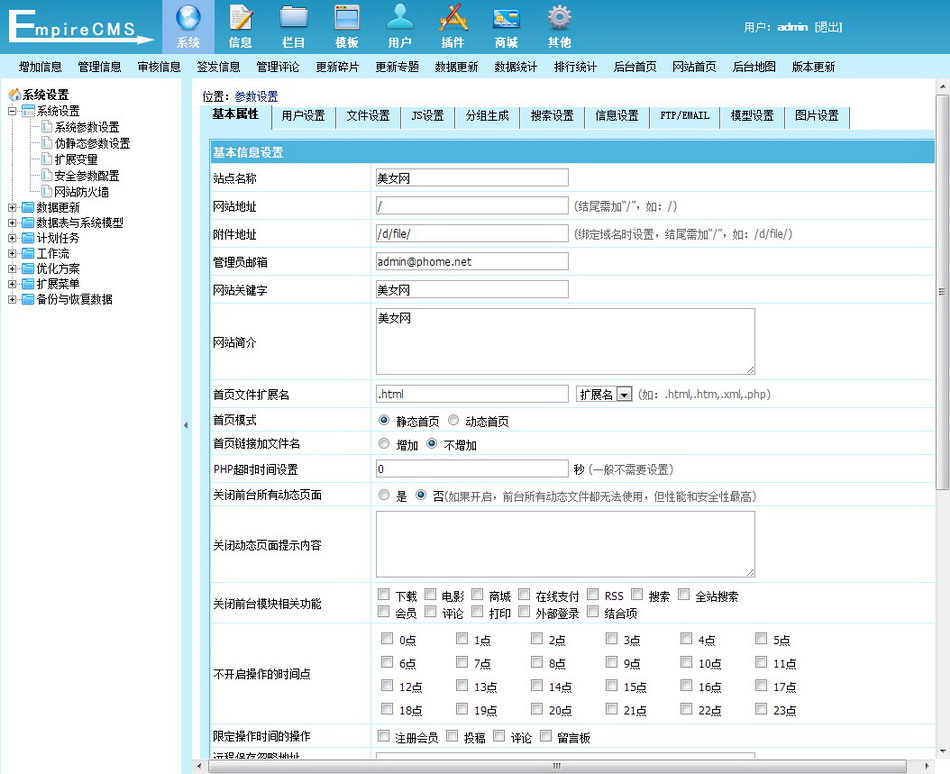Screen dimensions: 950x774
Task: Expand the 数据表与系统模型 tree node
Action: (x=12, y=223)
